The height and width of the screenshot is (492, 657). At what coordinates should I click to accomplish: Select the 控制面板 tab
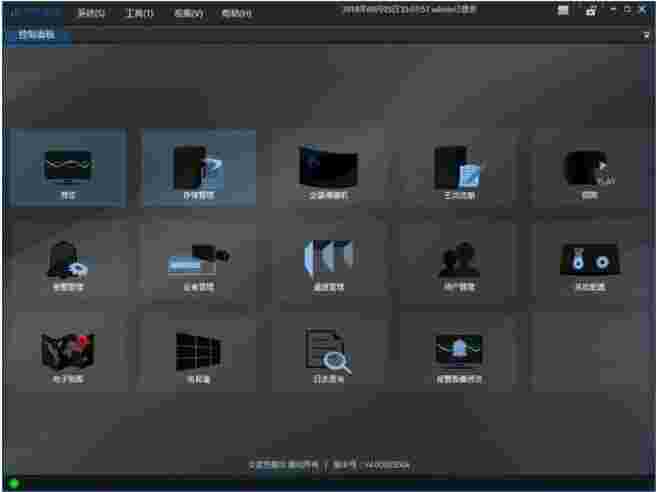pos(36,35)
